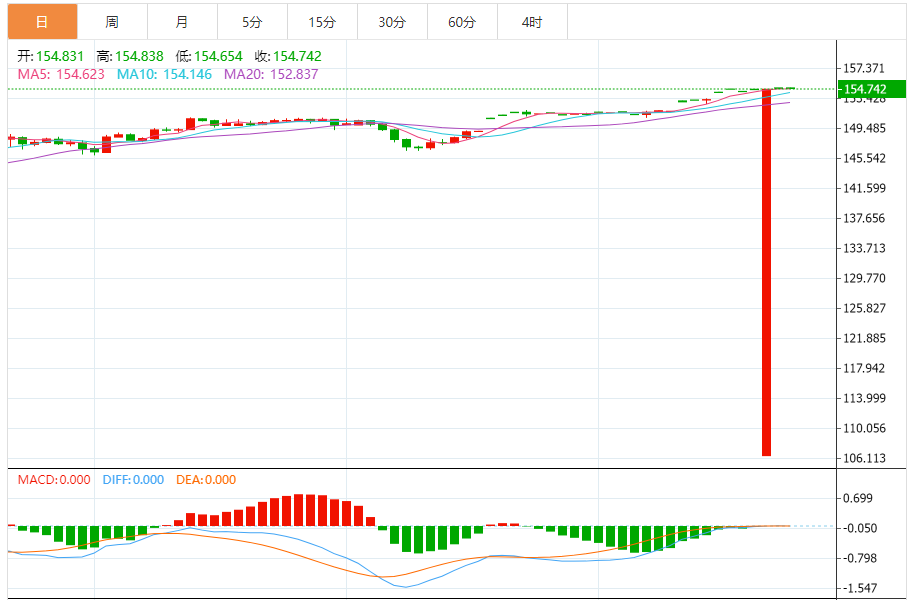Screen dimensions: 914x600
Task: Switch to the 5分 interval tab
Action: tap(252, 22)
